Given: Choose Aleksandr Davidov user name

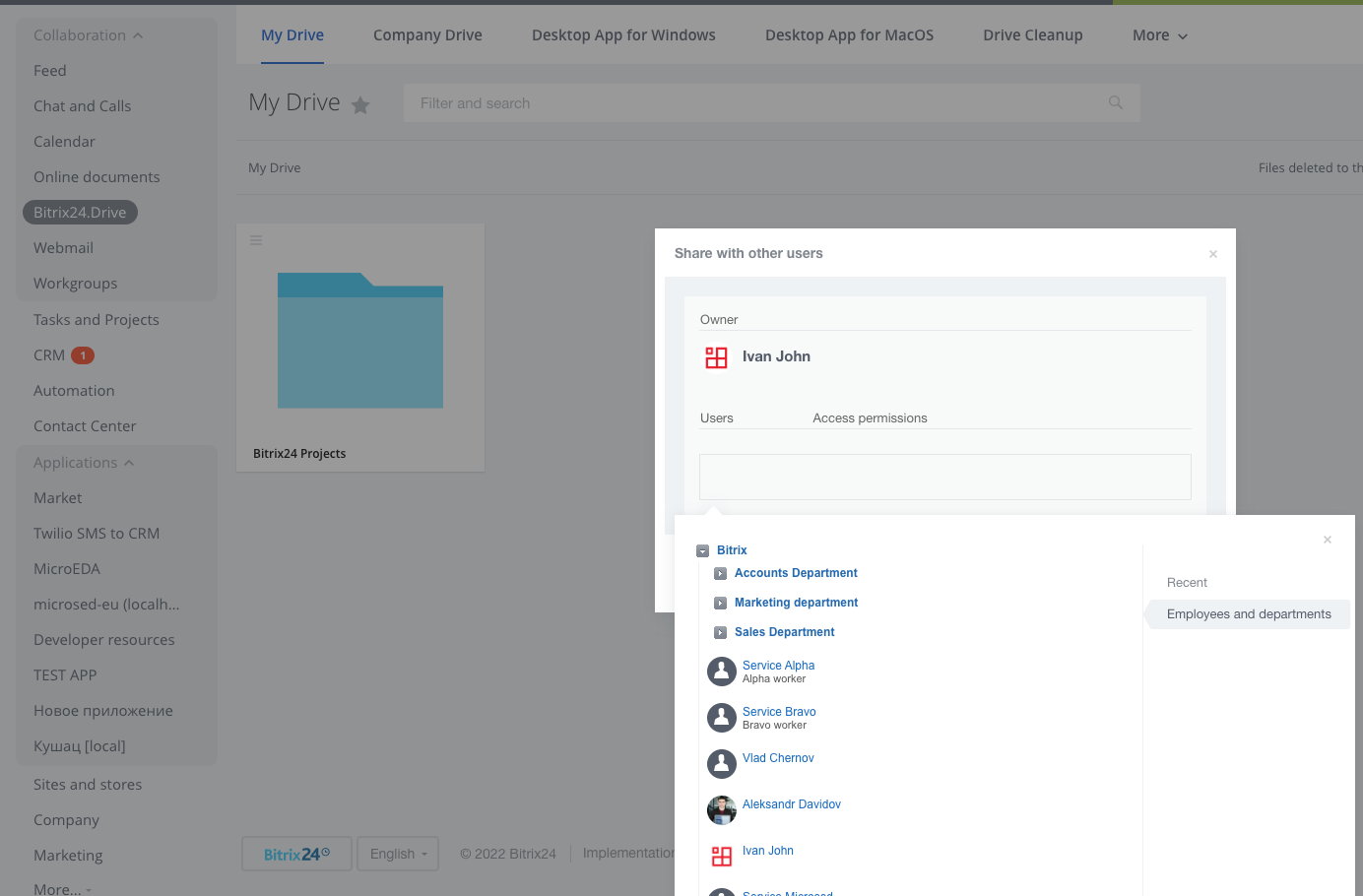Looking at the screenshot, I should 792,804.
